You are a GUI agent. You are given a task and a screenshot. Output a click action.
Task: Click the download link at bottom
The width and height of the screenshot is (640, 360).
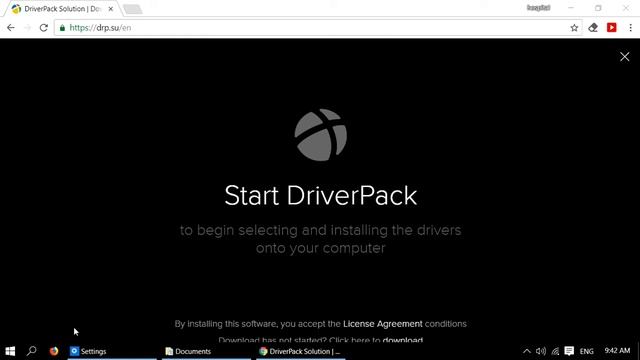(402, 340)
